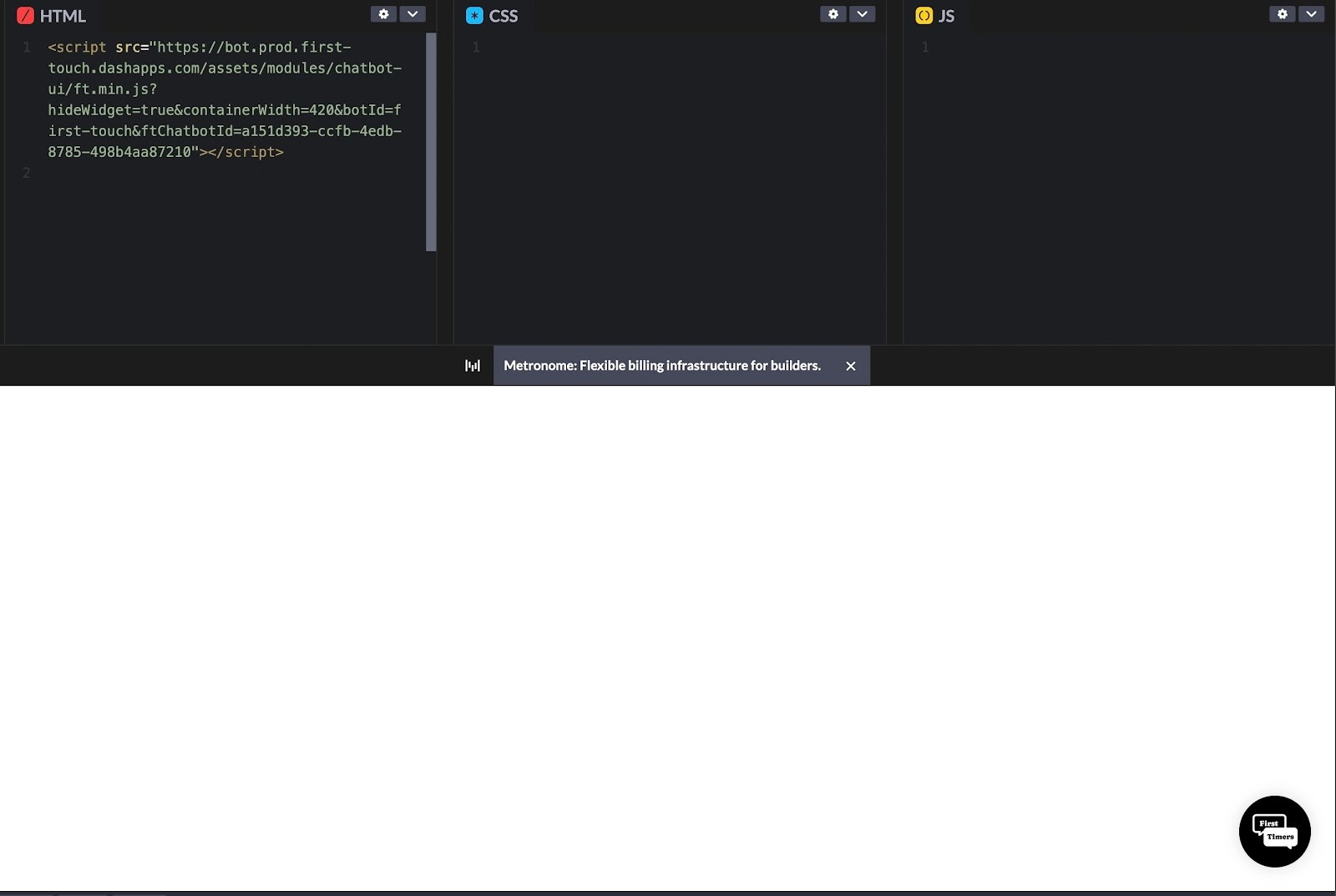The image size is (1336, 896).
Task: Place cursor in the JS editor line 1
Action: click(1131, 48)
